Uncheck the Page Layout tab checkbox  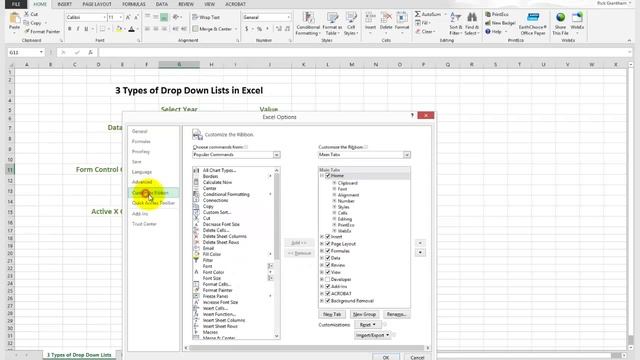(x=328, y=244)
